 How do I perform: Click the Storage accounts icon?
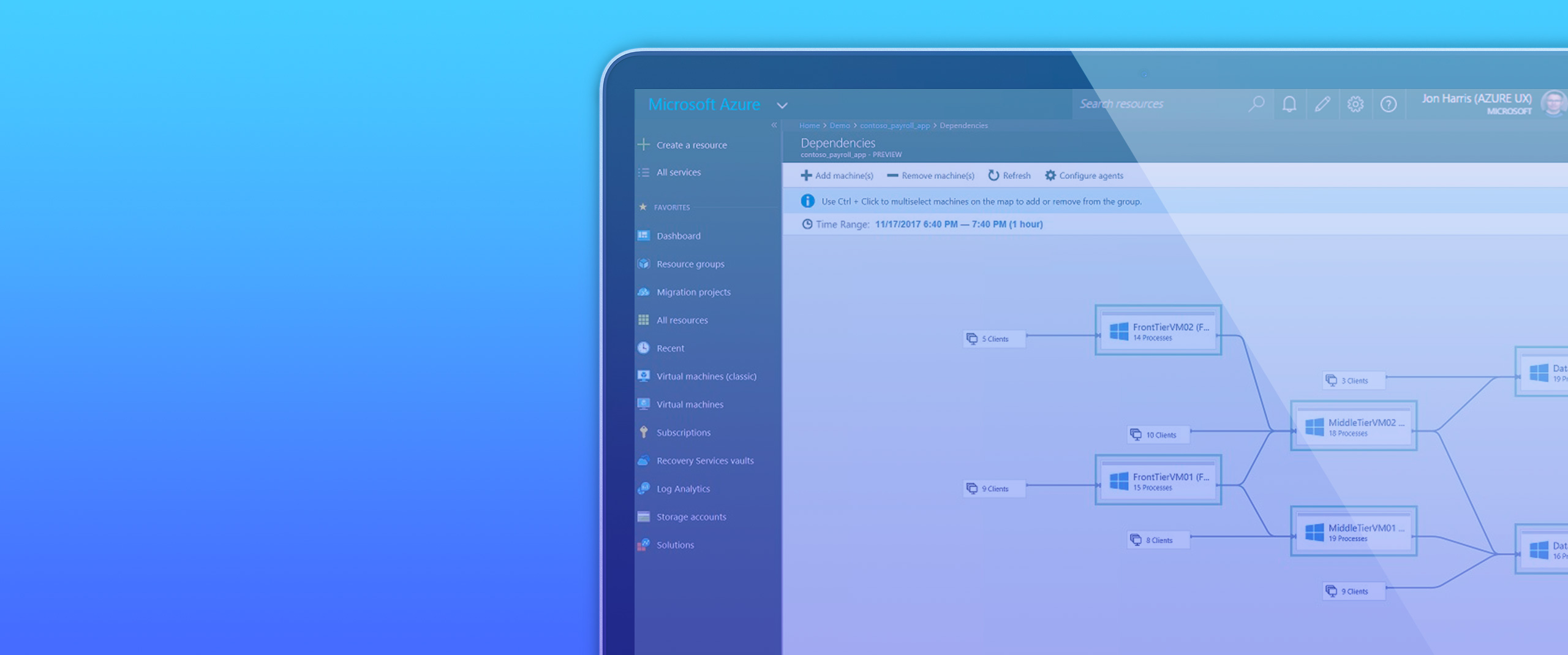[x=644, y=517]
